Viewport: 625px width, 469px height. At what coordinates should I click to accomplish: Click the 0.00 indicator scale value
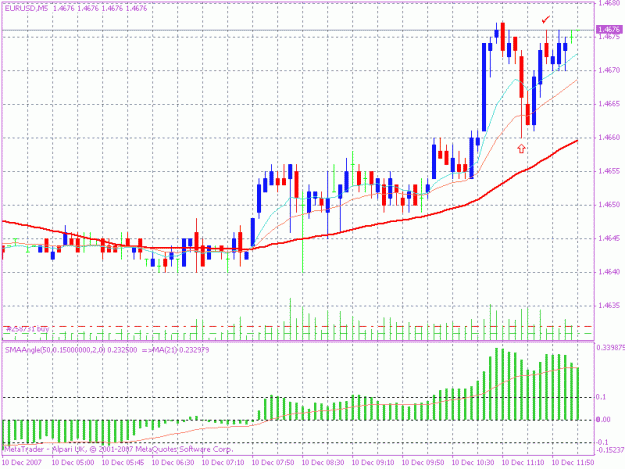[603, 420]
